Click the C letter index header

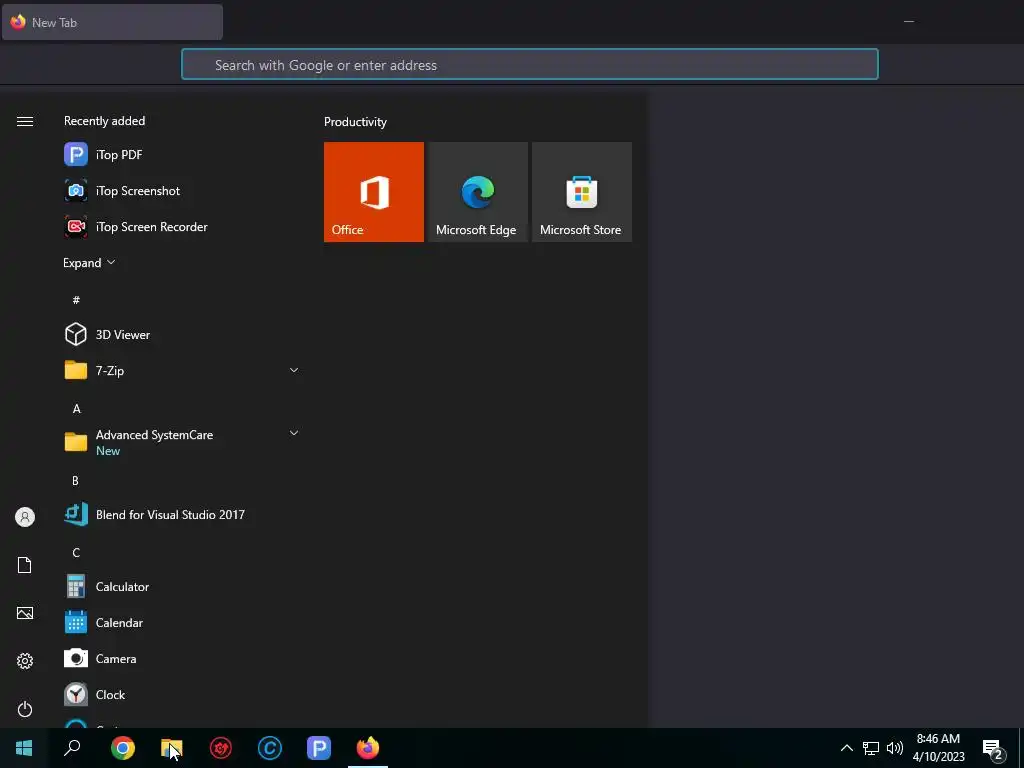click(76, 552)
